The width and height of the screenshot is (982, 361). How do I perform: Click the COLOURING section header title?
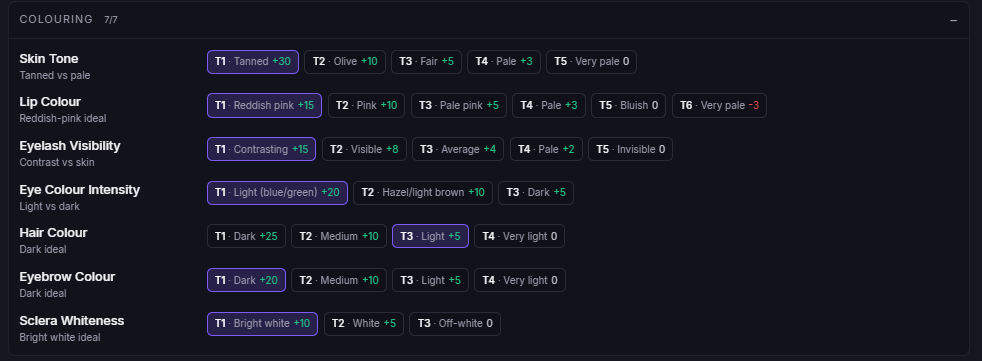(x=56, y=19)
